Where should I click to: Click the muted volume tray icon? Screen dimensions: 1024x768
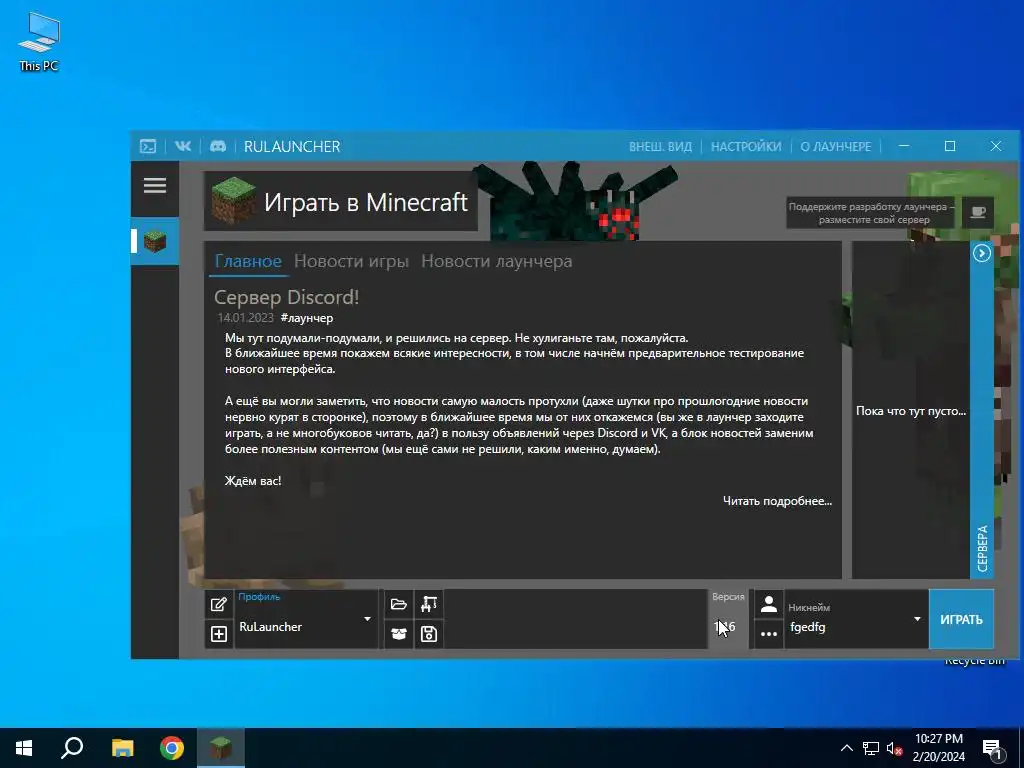point(894,748)
